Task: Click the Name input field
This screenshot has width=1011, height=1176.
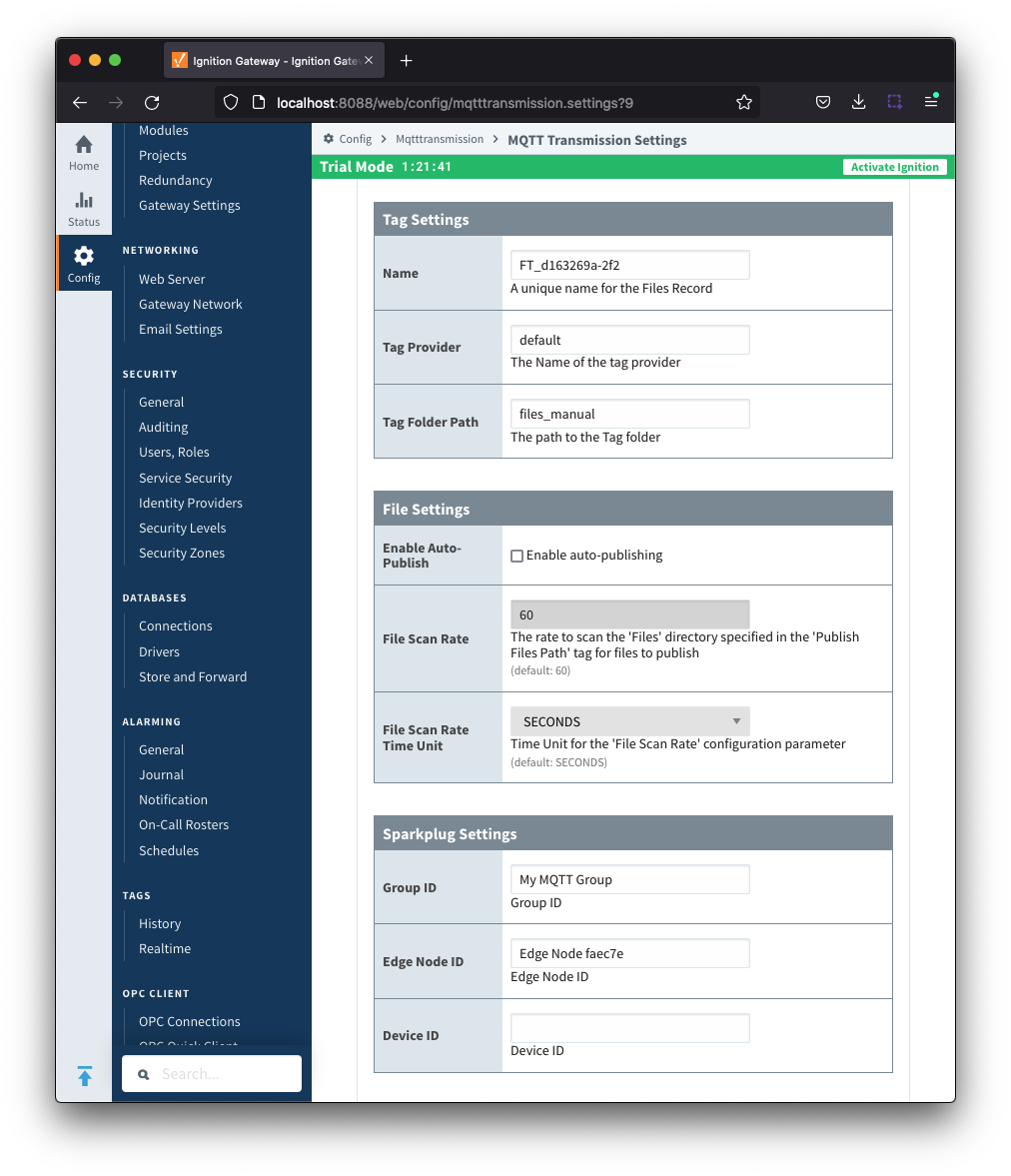Action: [x=630, y=265]
